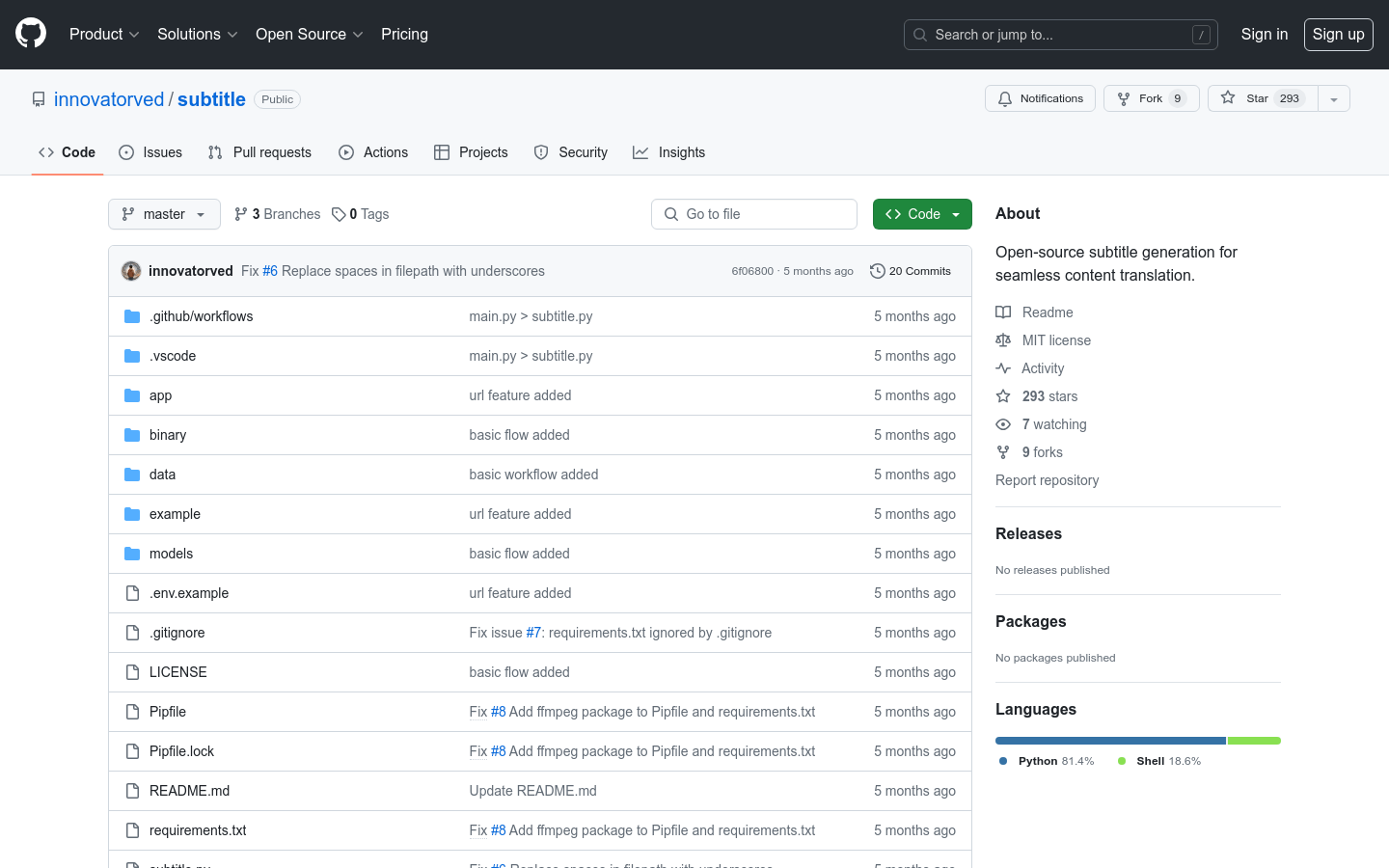Screen dimensions: 1389x868
Task: Click the Sign in link
Action: [1265, 34]
